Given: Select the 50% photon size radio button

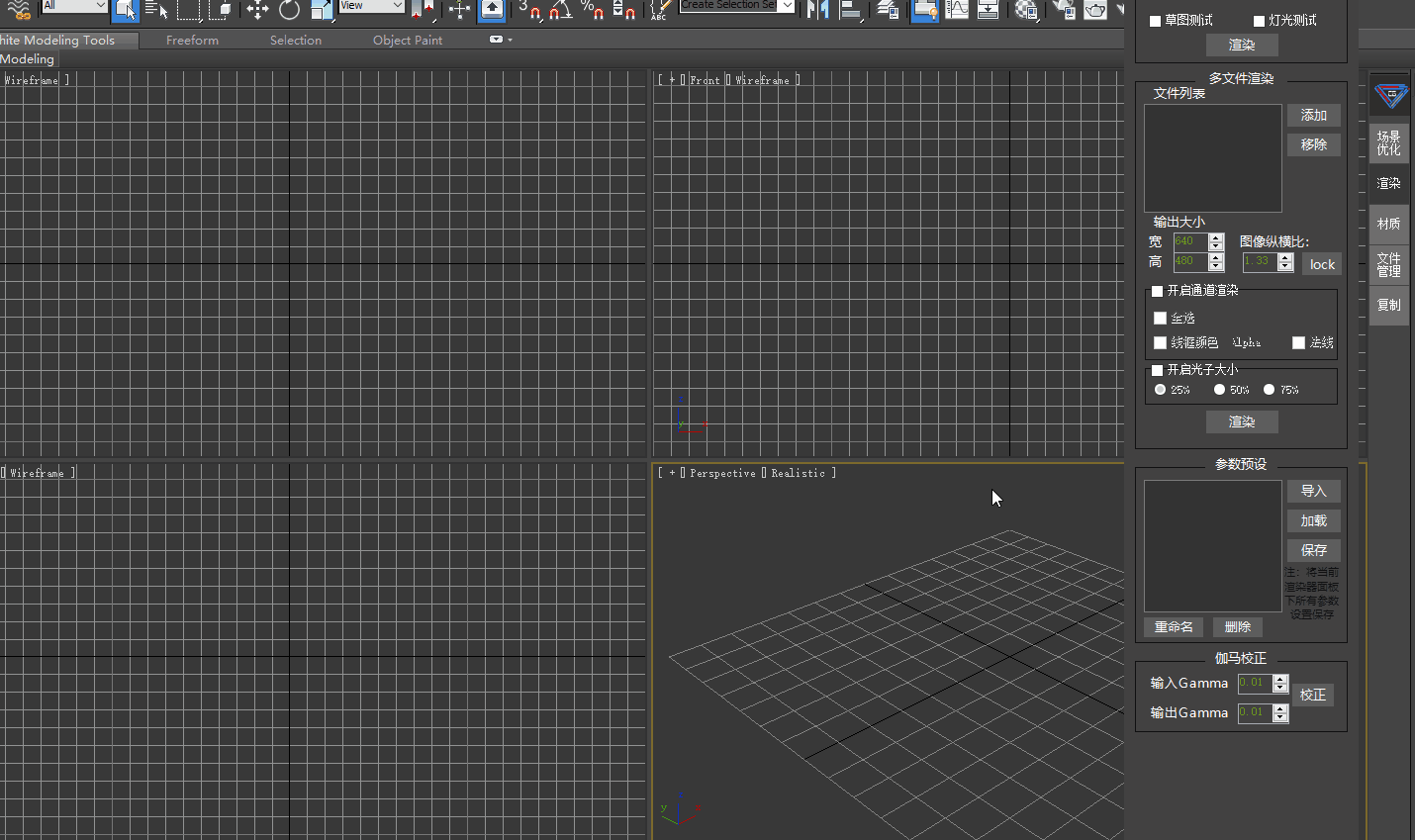Looking at the screenshot, I should tap(1219, 390).
